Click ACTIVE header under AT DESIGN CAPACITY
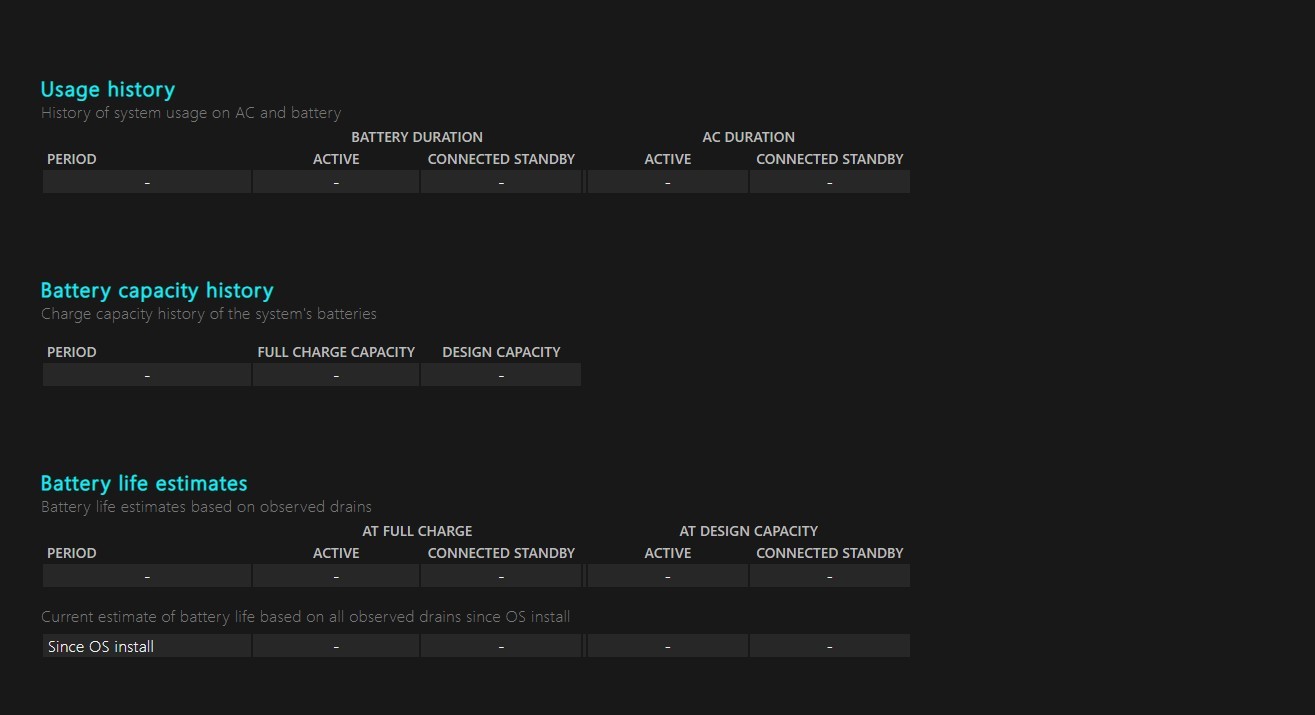Viewport: 1315px width, 715px height. [x=667, y=553]
